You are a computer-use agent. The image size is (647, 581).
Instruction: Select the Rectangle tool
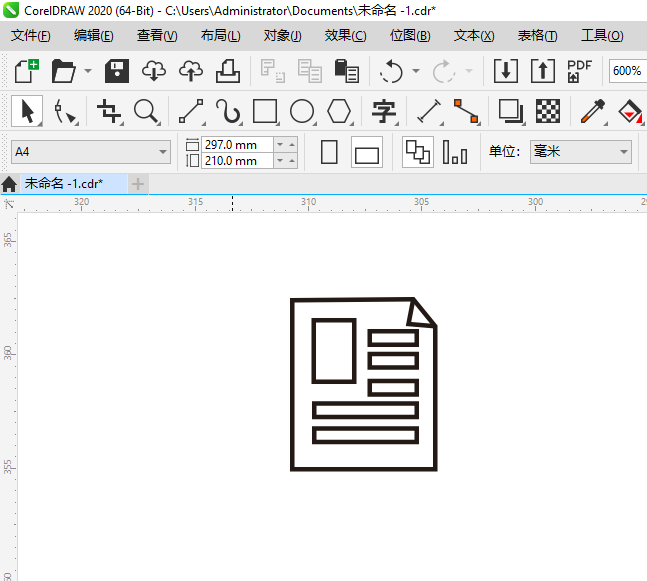coord(265,111)
